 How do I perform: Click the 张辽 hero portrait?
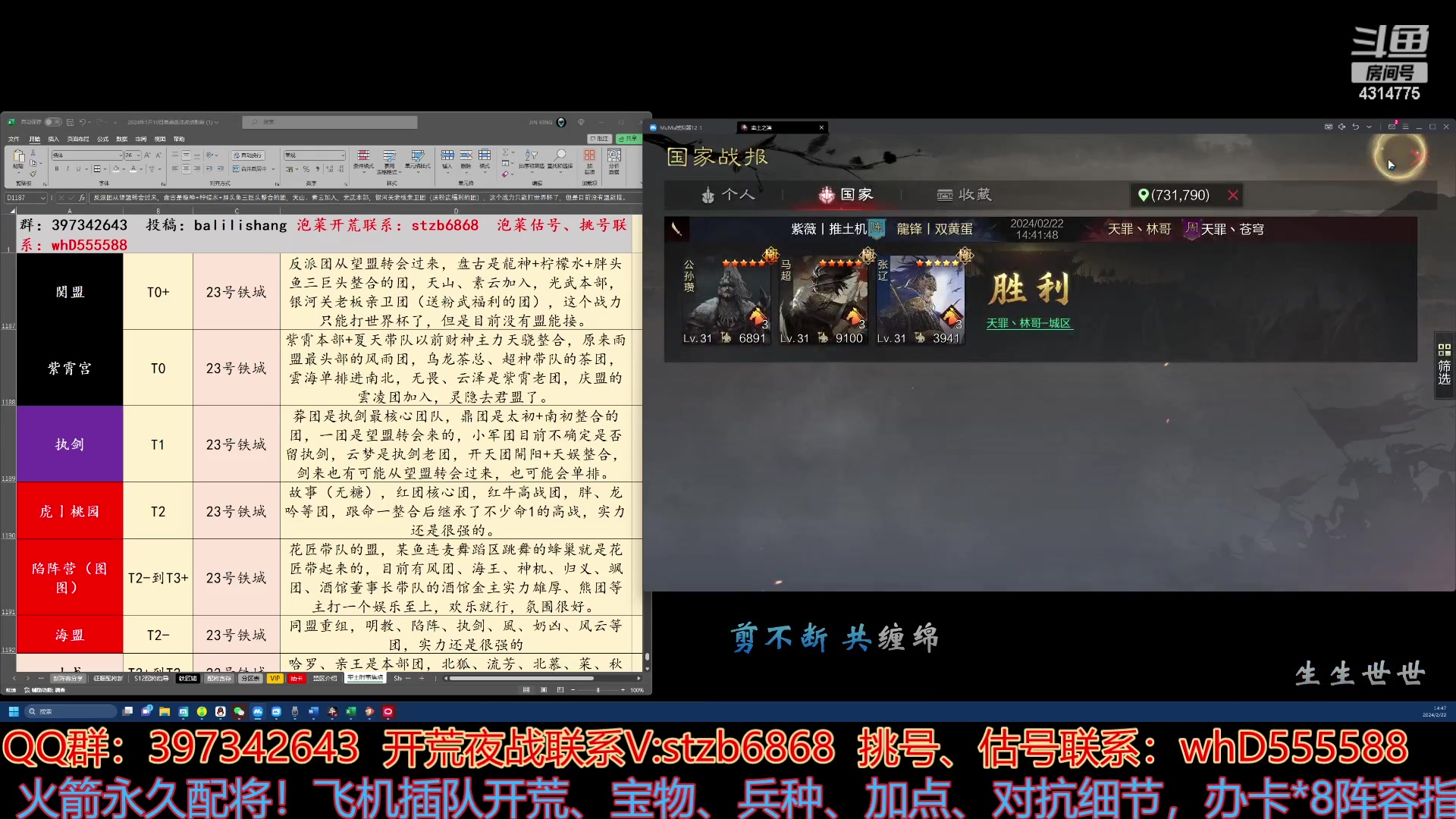click(x=921, y=301)
